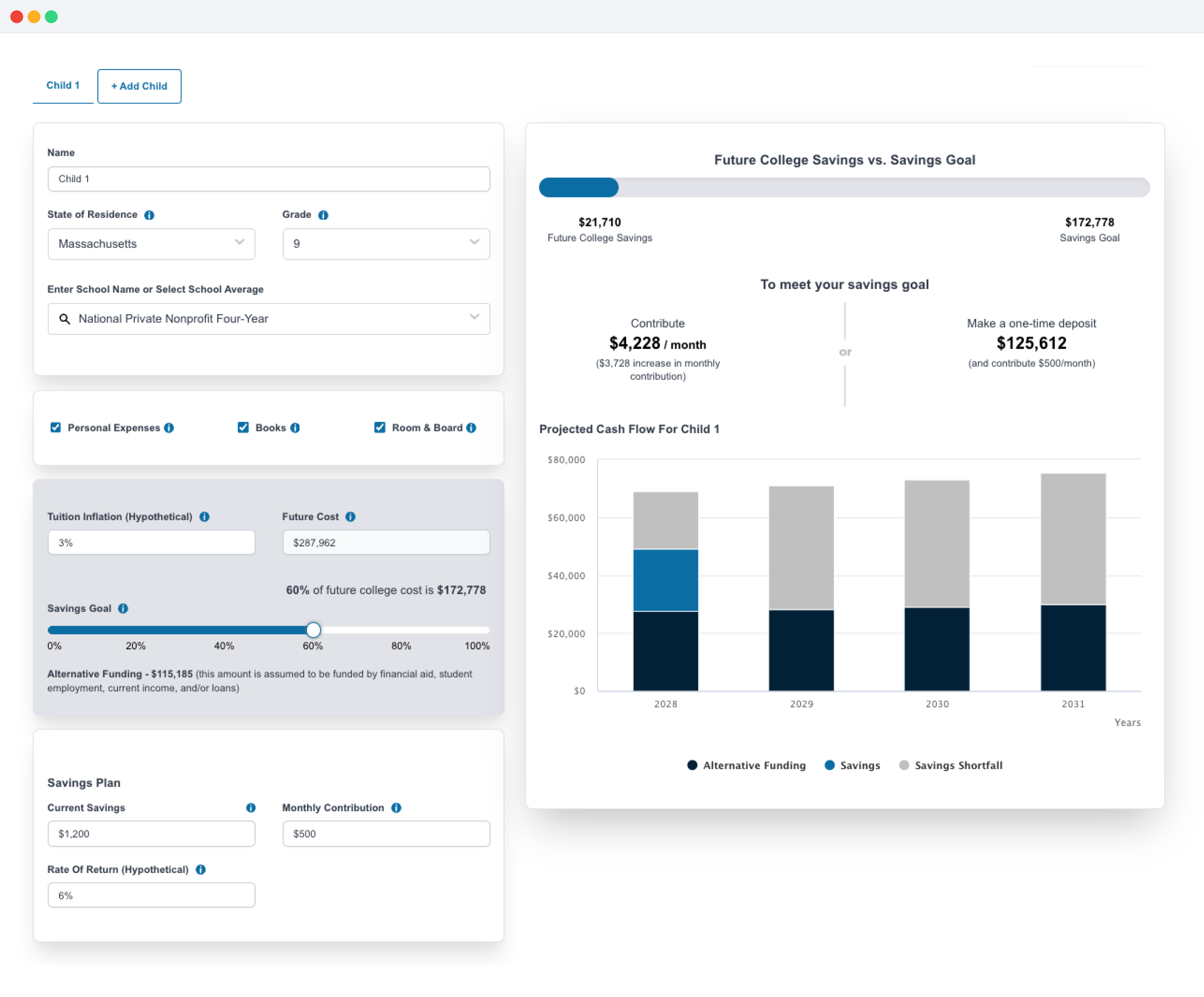Uncheck the Books checkbox

pos(243,428)
